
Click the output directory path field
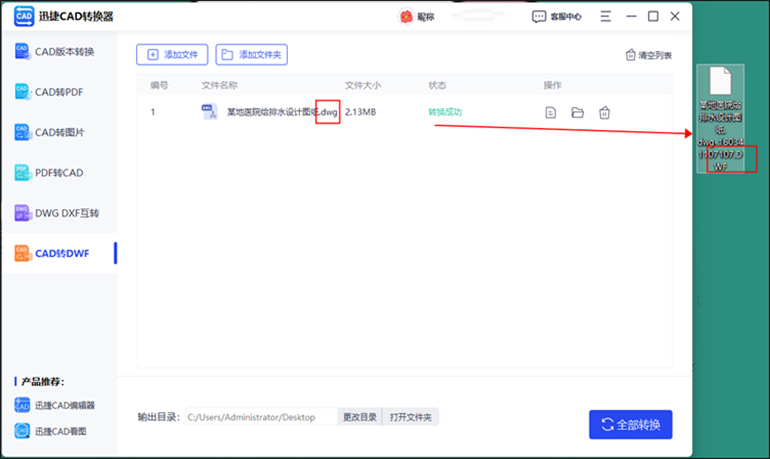[262, 417]
